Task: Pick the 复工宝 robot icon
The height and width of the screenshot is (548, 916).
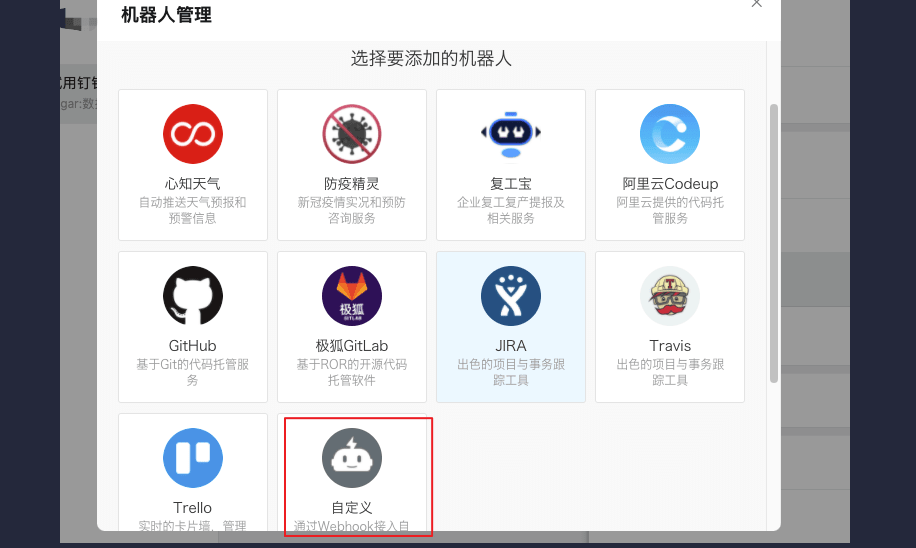Action: [511, 134]
